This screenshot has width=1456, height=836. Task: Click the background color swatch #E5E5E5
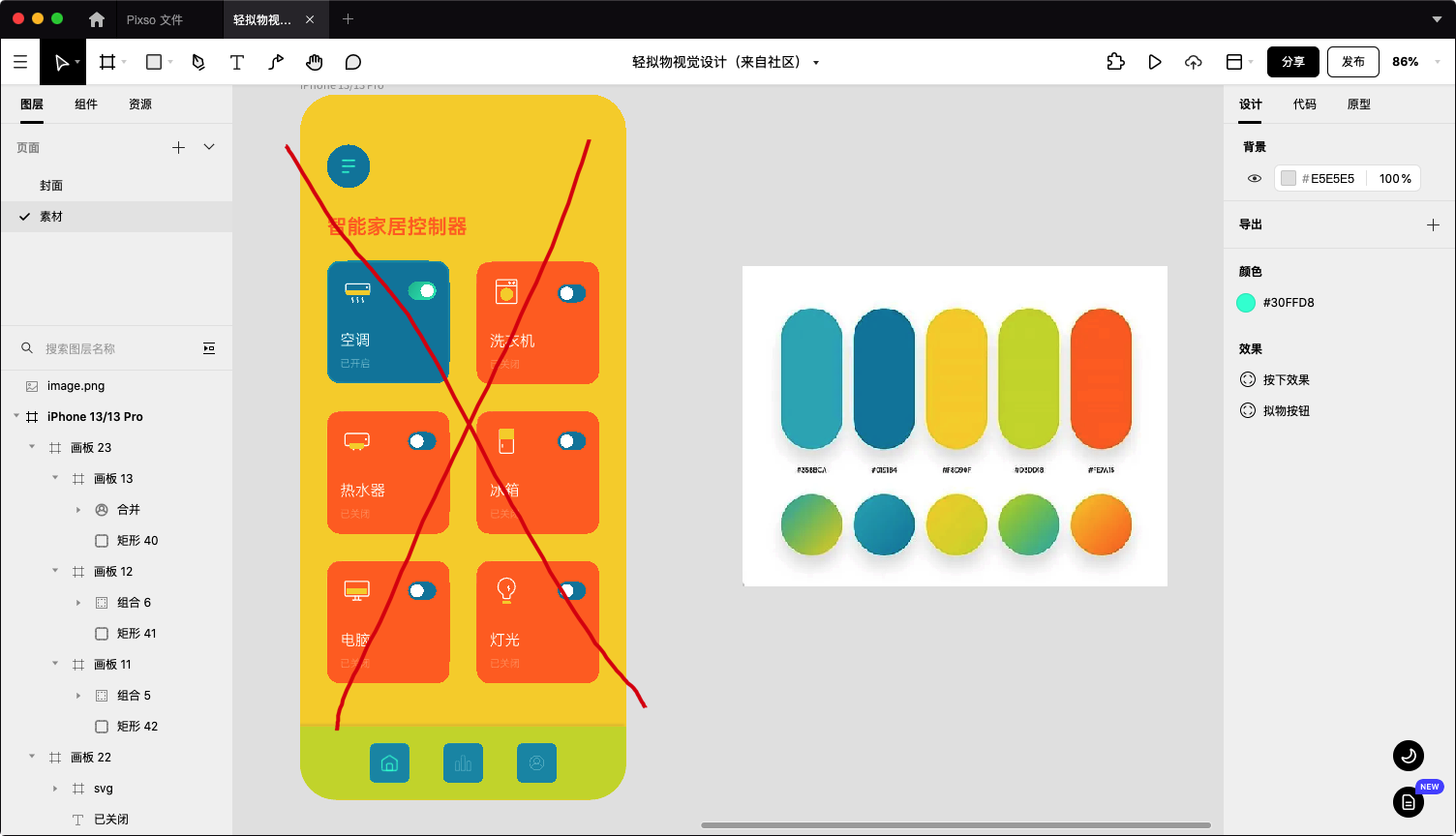[1289, 179]
